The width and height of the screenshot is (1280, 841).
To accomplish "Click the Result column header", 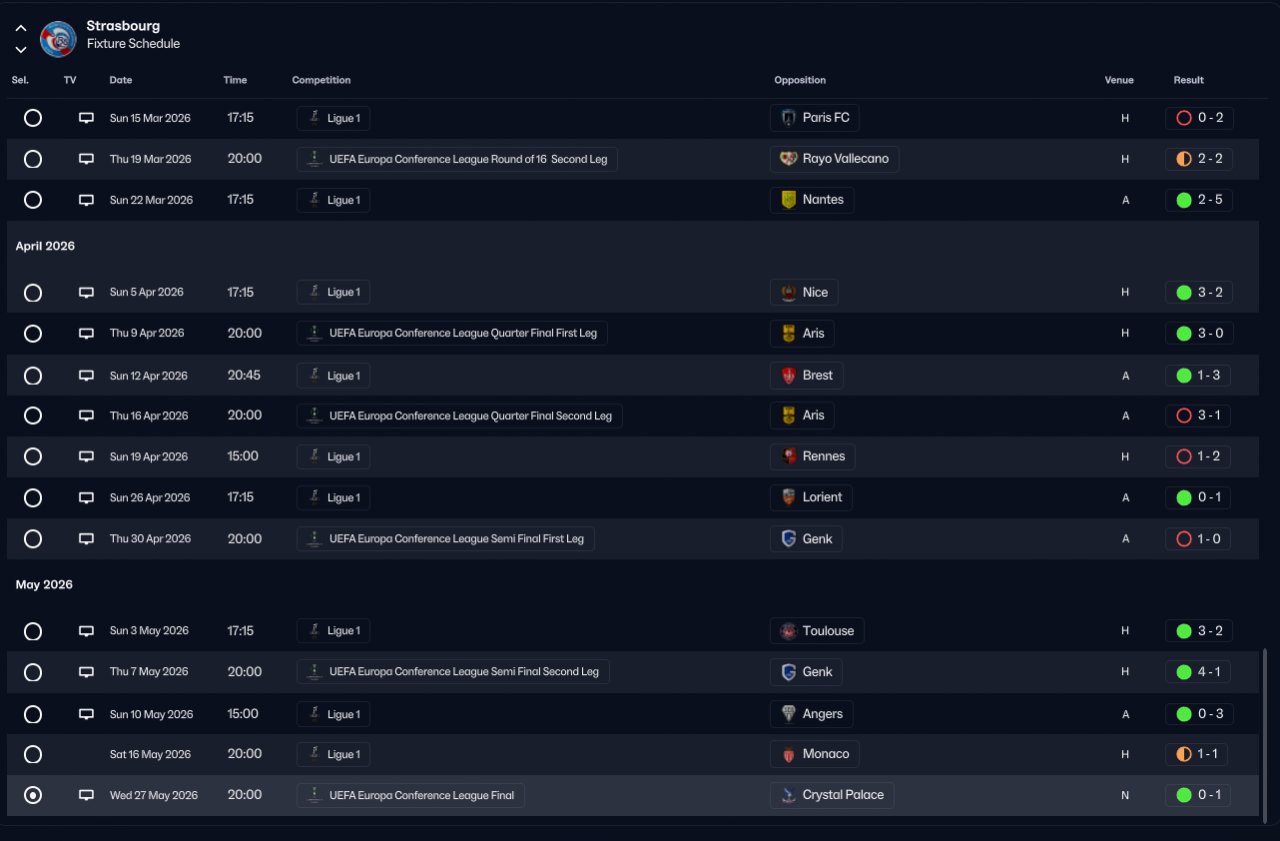I will (1189, 80).
